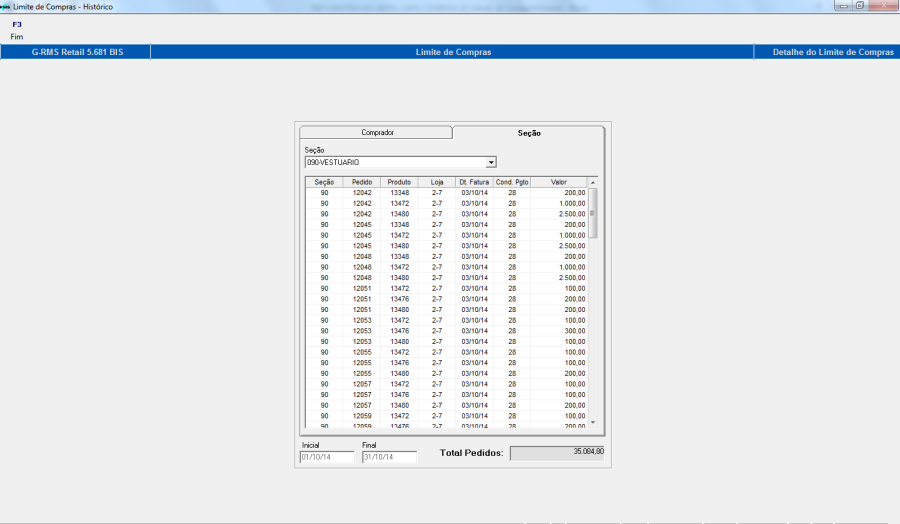The width and height of the screenshot is (900, 524).
Task: Sort by the Pedido column header
Action: coord(362,182)
